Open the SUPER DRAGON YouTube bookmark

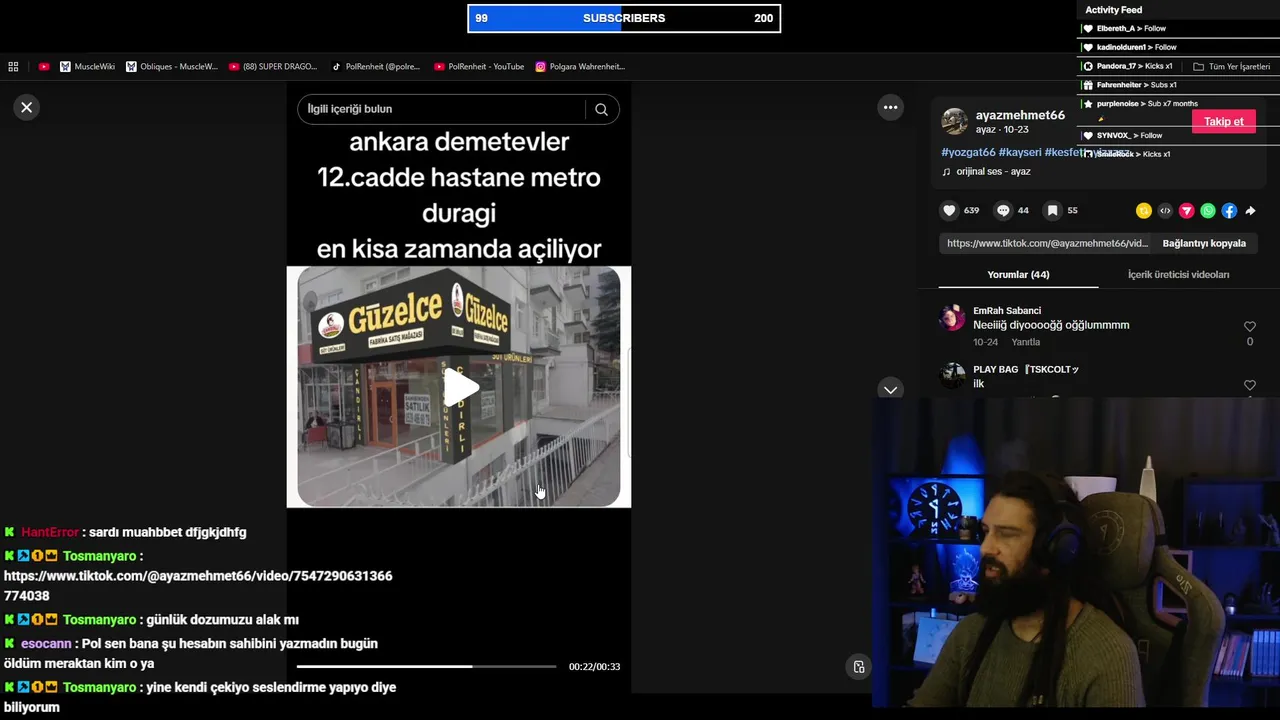coord(273,67)
